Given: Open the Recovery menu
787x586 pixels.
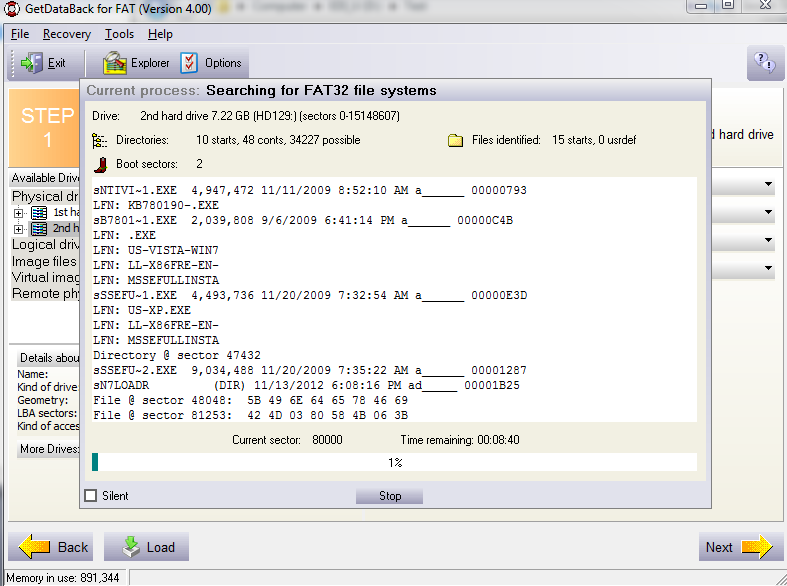Looking at the screenshot, I should click(67, 34).
